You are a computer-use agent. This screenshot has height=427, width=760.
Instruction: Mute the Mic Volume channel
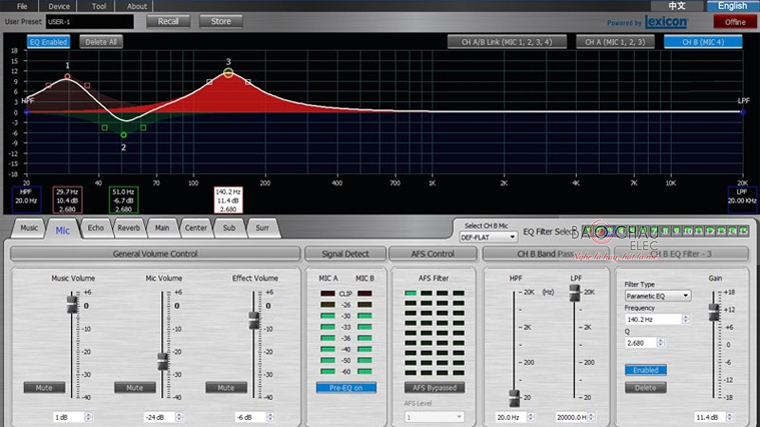click(135, 388)
